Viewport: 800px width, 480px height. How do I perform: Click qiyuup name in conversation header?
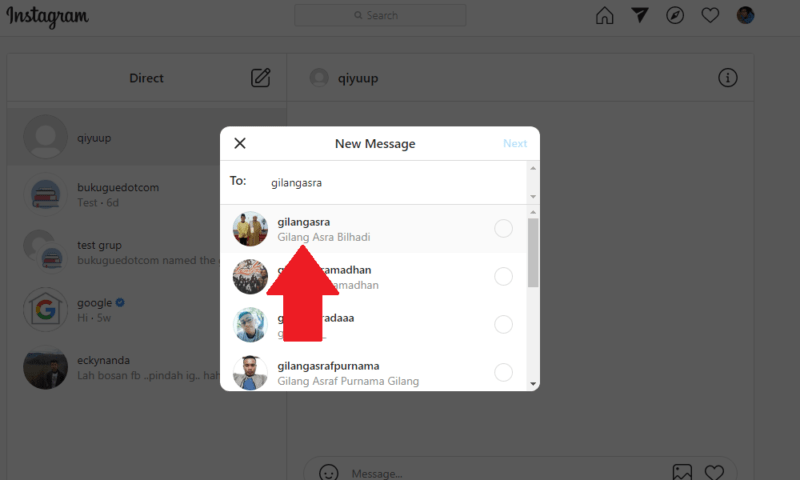pyautogui.click(x=358, y=78)
